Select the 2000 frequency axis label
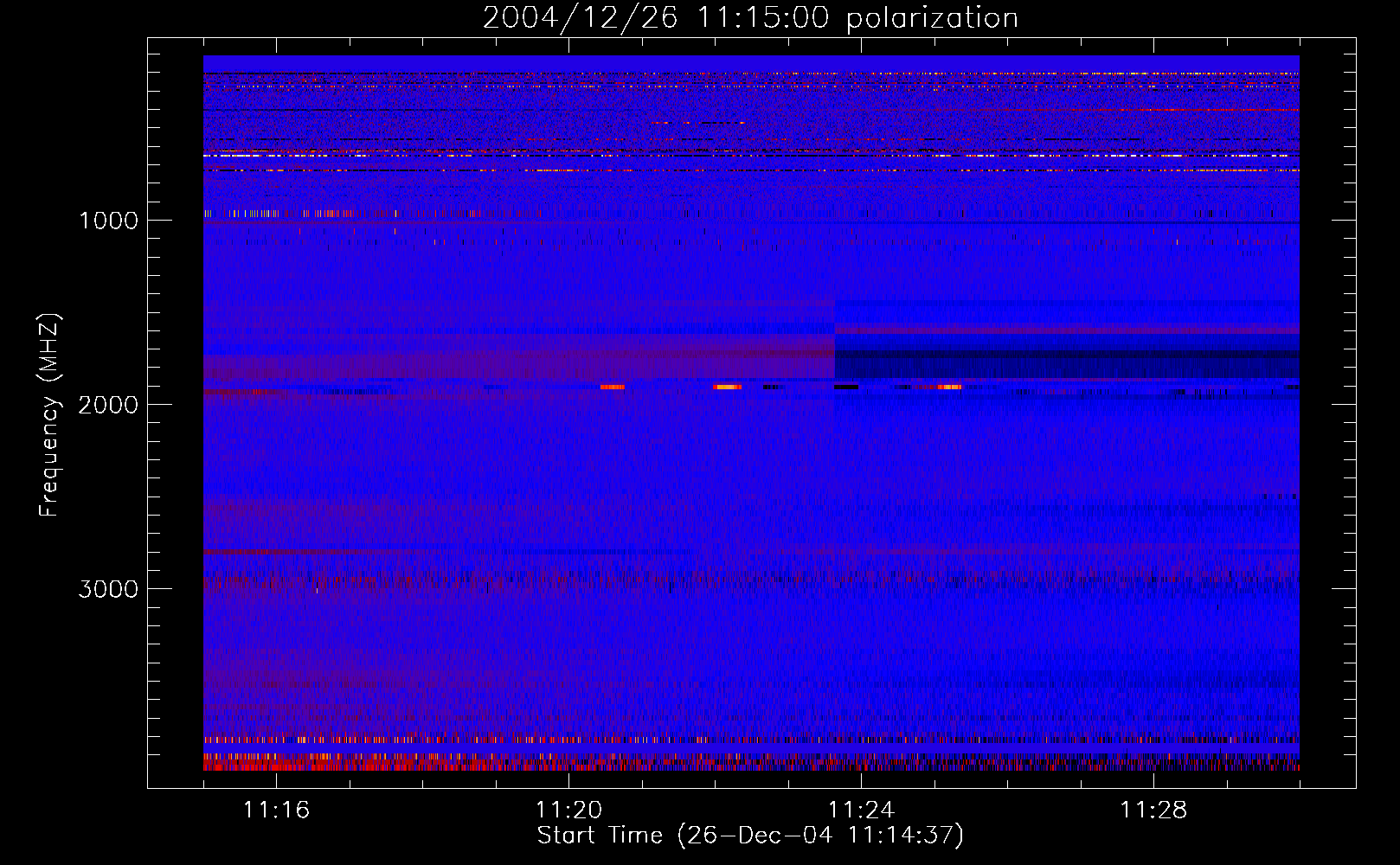The image size is (1400, 865). coord(108,405)
